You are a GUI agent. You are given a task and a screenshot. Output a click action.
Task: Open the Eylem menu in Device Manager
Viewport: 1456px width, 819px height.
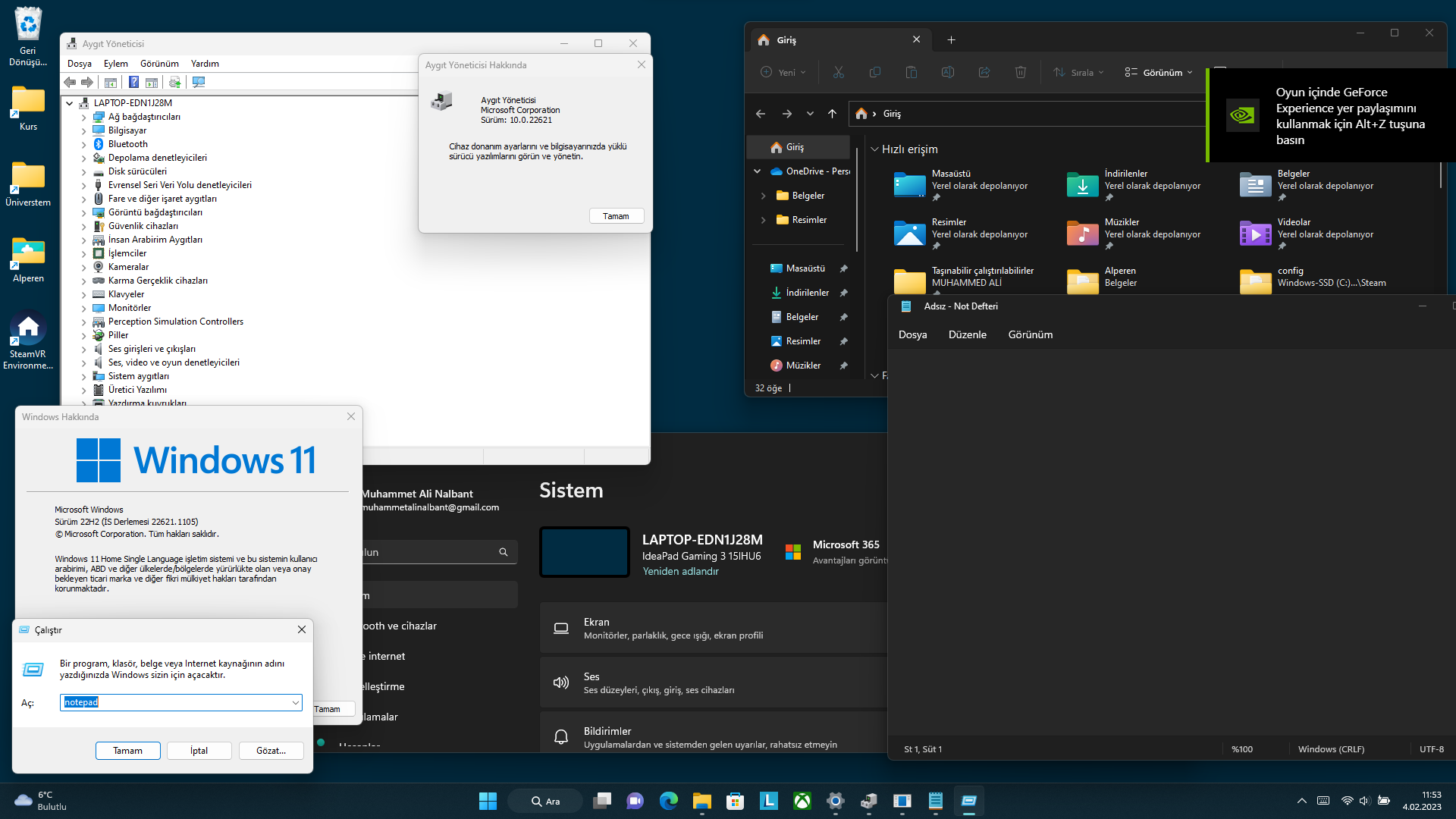point(115,64)
